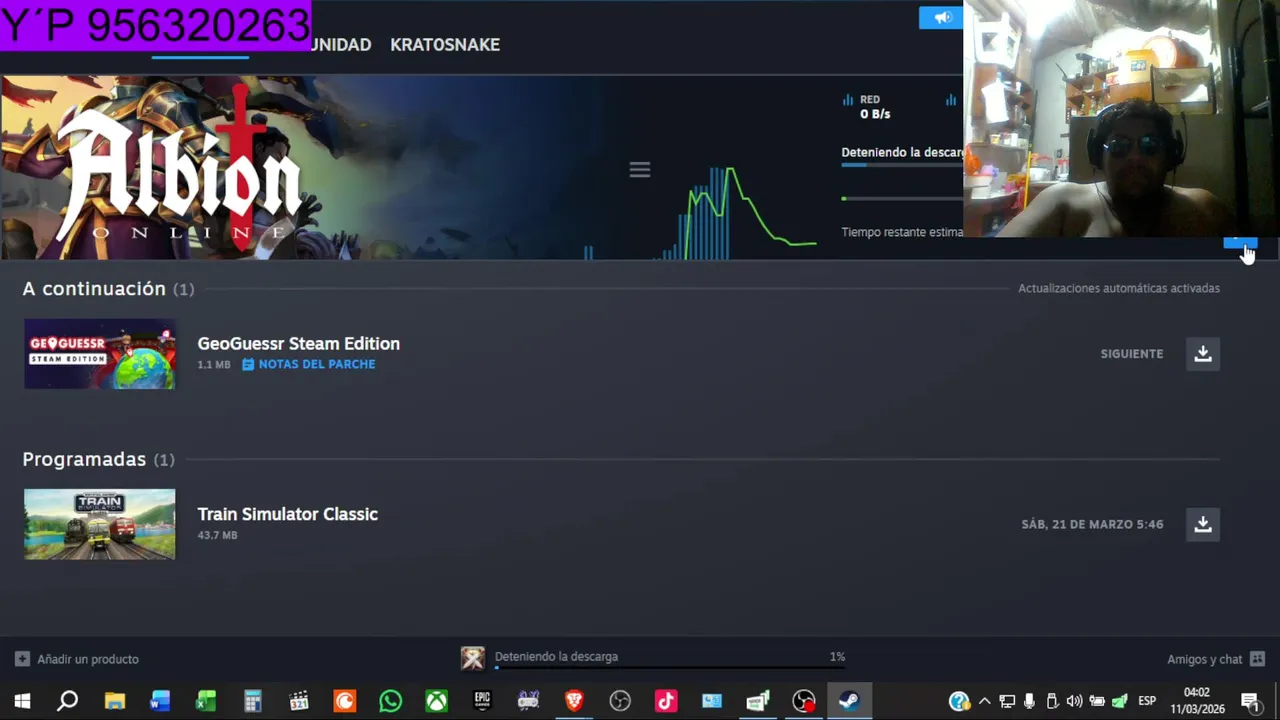Screen dimensions: 1280x720
Task: Select the GeoGuessr Steam Edition title
Action: tap(298, 343)
